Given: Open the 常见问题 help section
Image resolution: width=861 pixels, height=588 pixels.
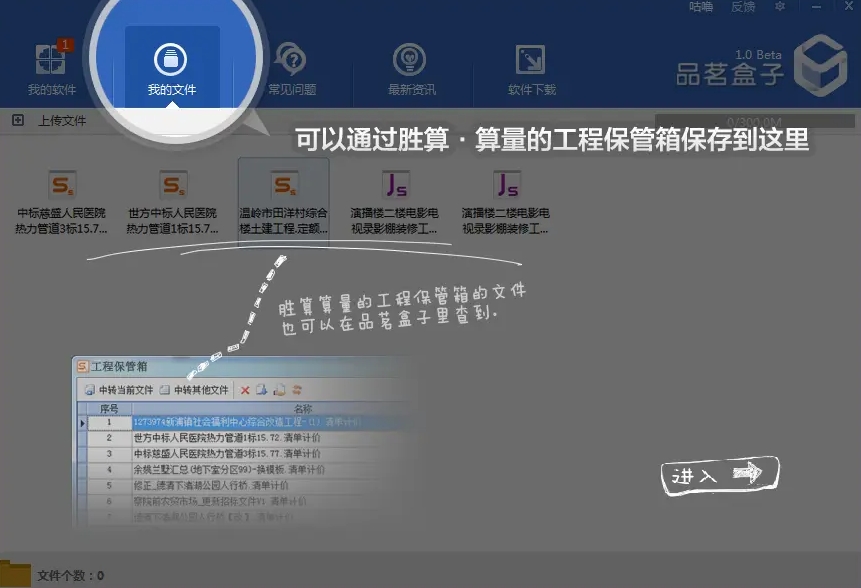Looking at the screenshot, I should 291,62.
